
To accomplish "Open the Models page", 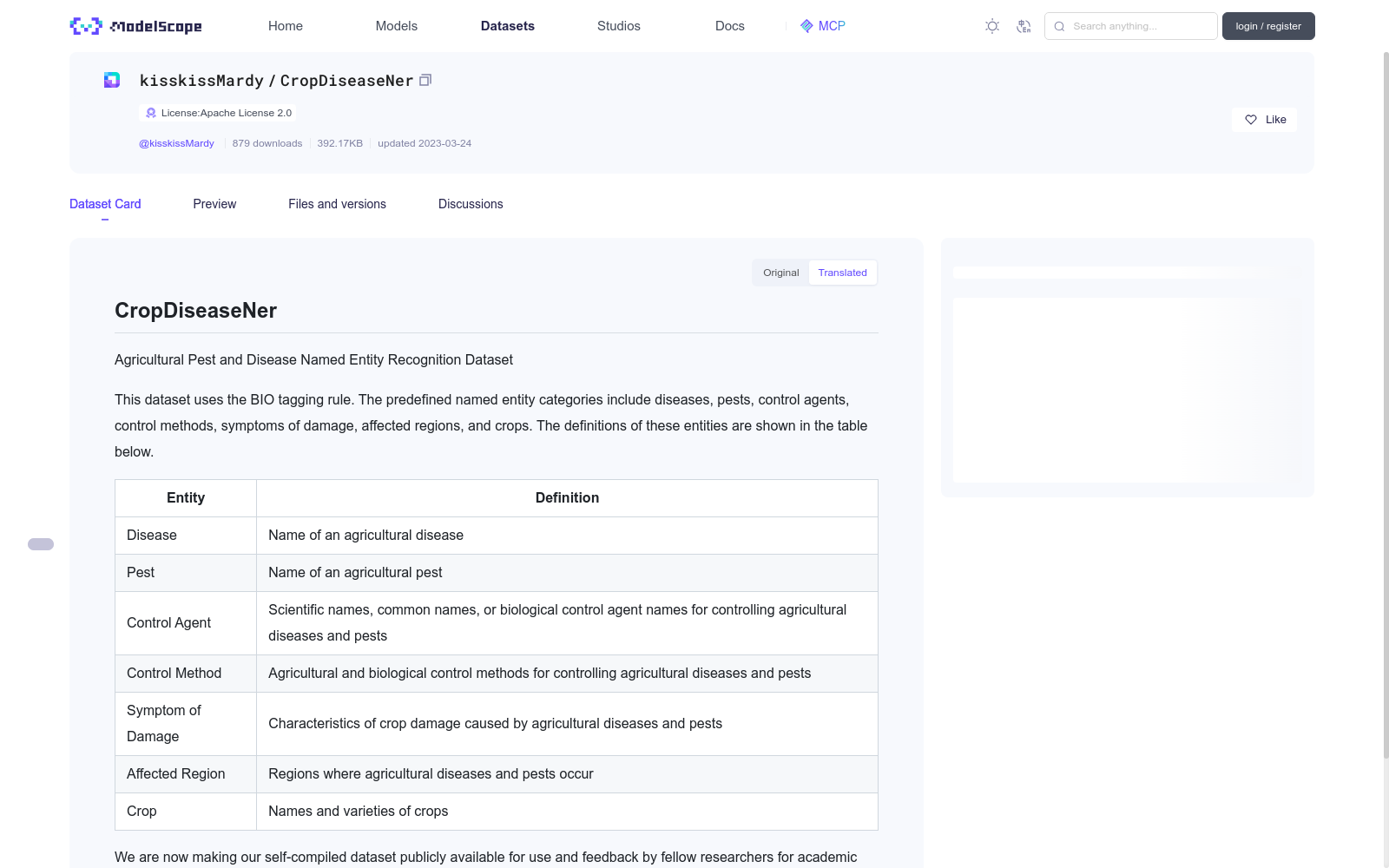I will point(397,26).
